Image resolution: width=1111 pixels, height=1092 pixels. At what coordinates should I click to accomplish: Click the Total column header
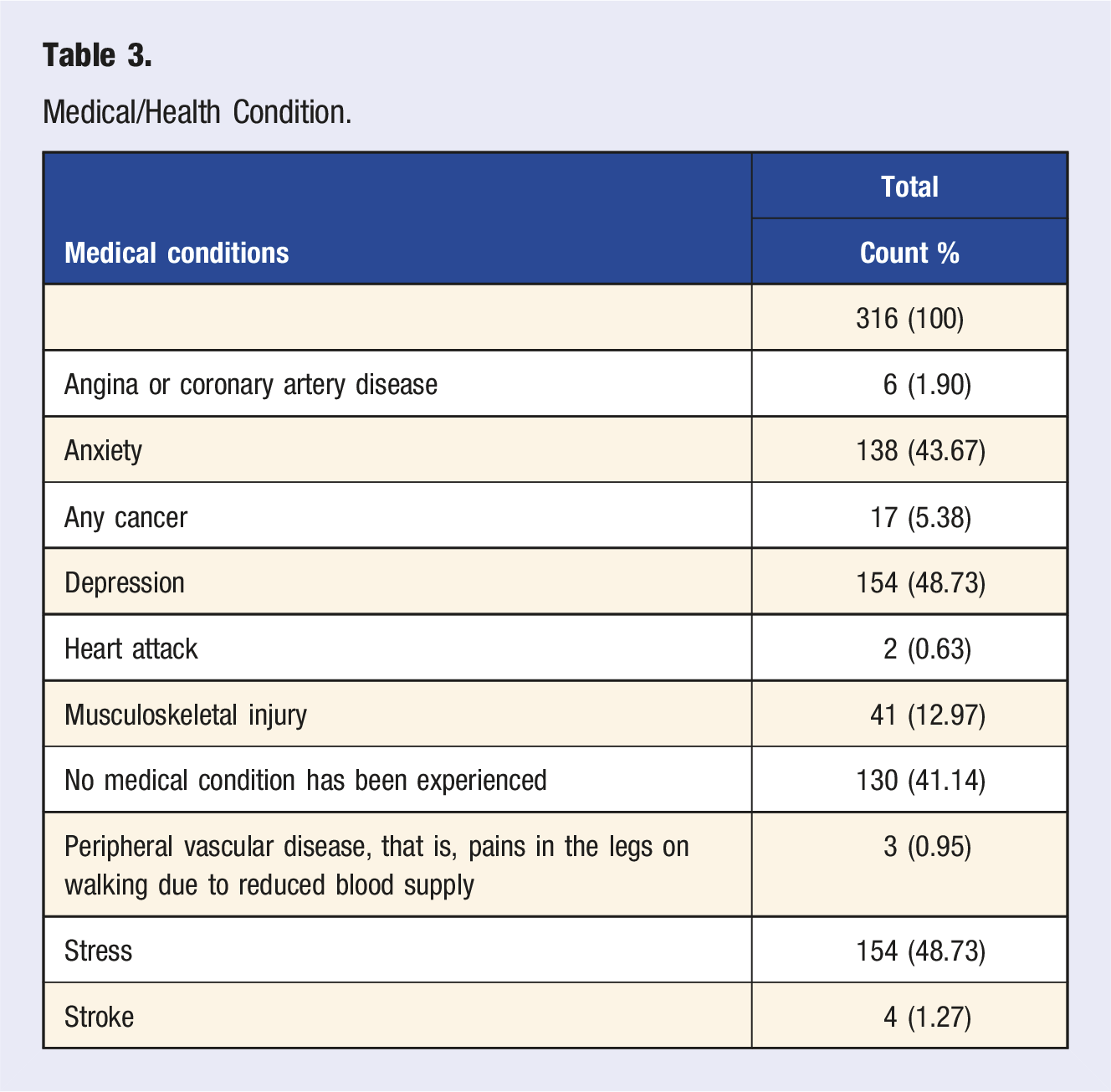pos(909,186)
